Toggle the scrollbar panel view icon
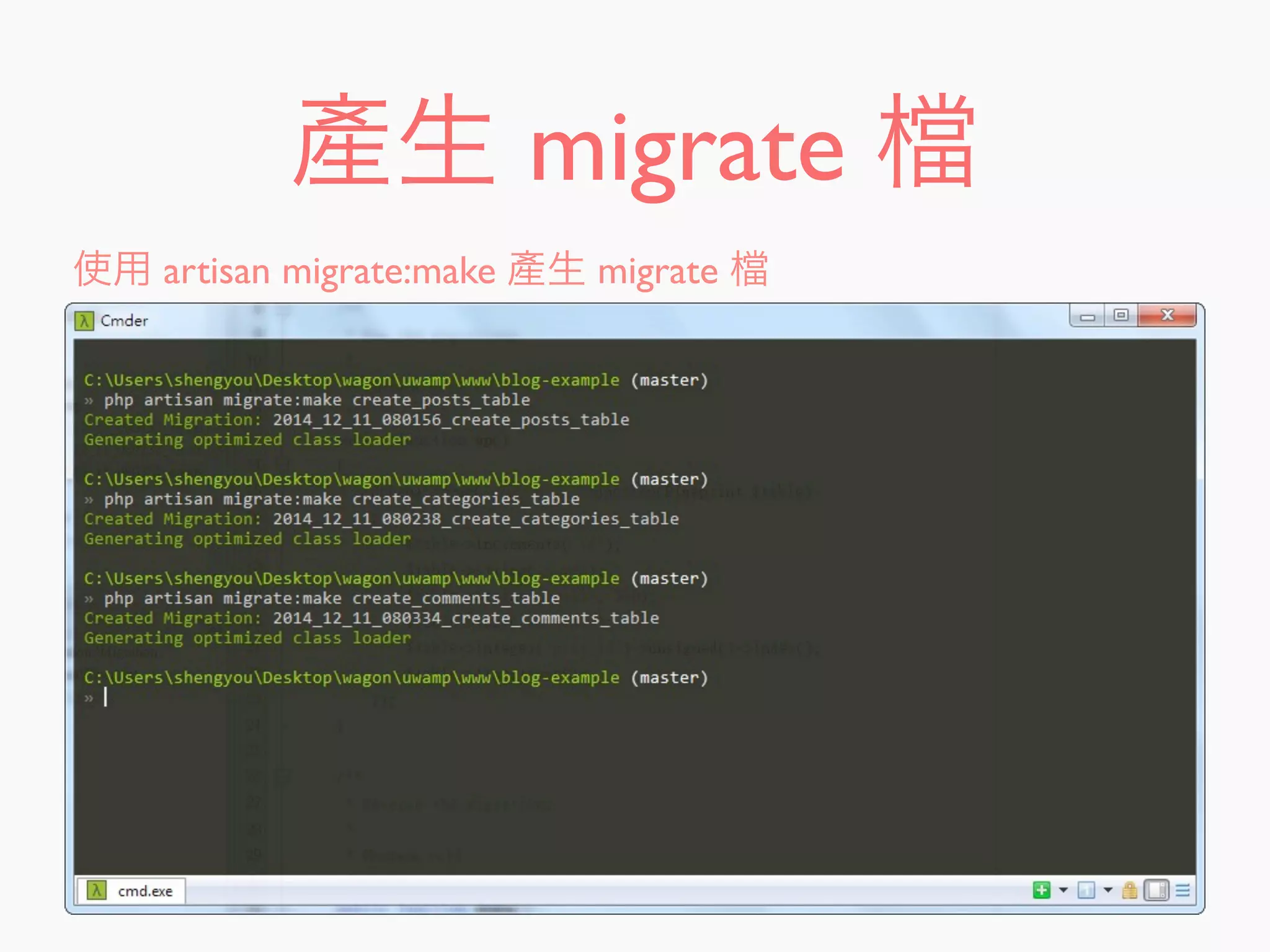1270x952 pixels. (x=1157, y=890)
